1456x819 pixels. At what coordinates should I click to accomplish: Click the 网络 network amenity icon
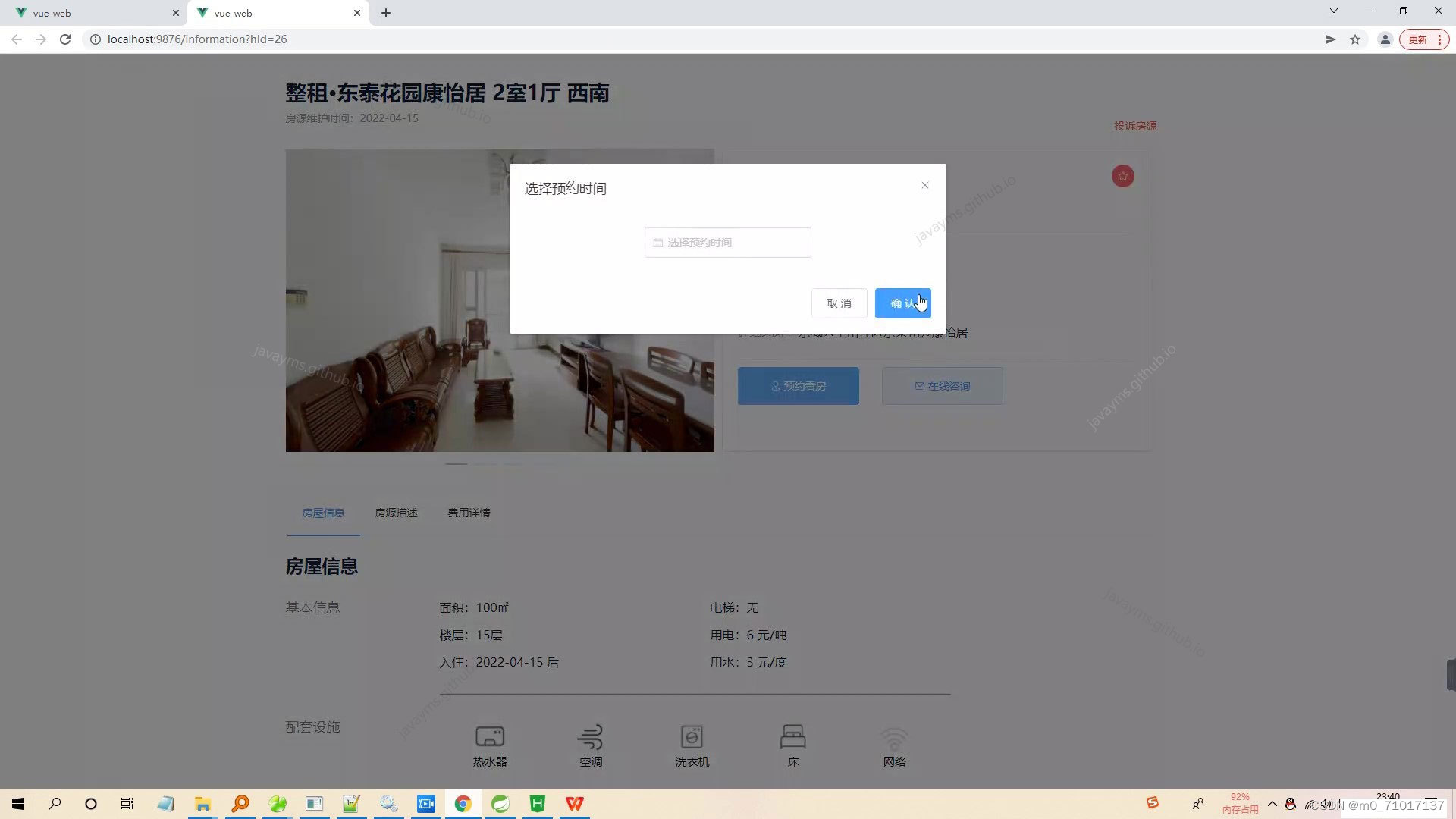[894, 736]
